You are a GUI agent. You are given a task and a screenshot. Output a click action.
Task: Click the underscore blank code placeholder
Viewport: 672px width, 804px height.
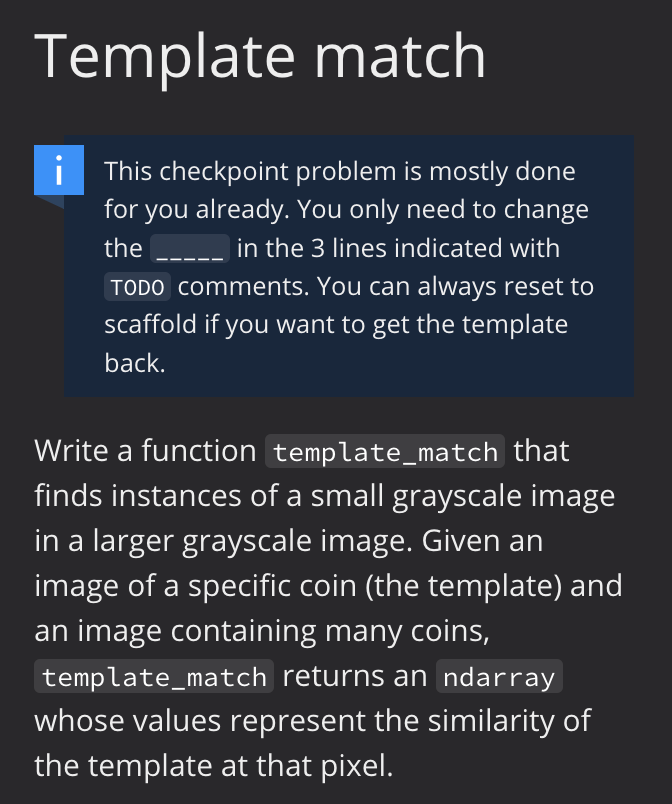(190, 249)
